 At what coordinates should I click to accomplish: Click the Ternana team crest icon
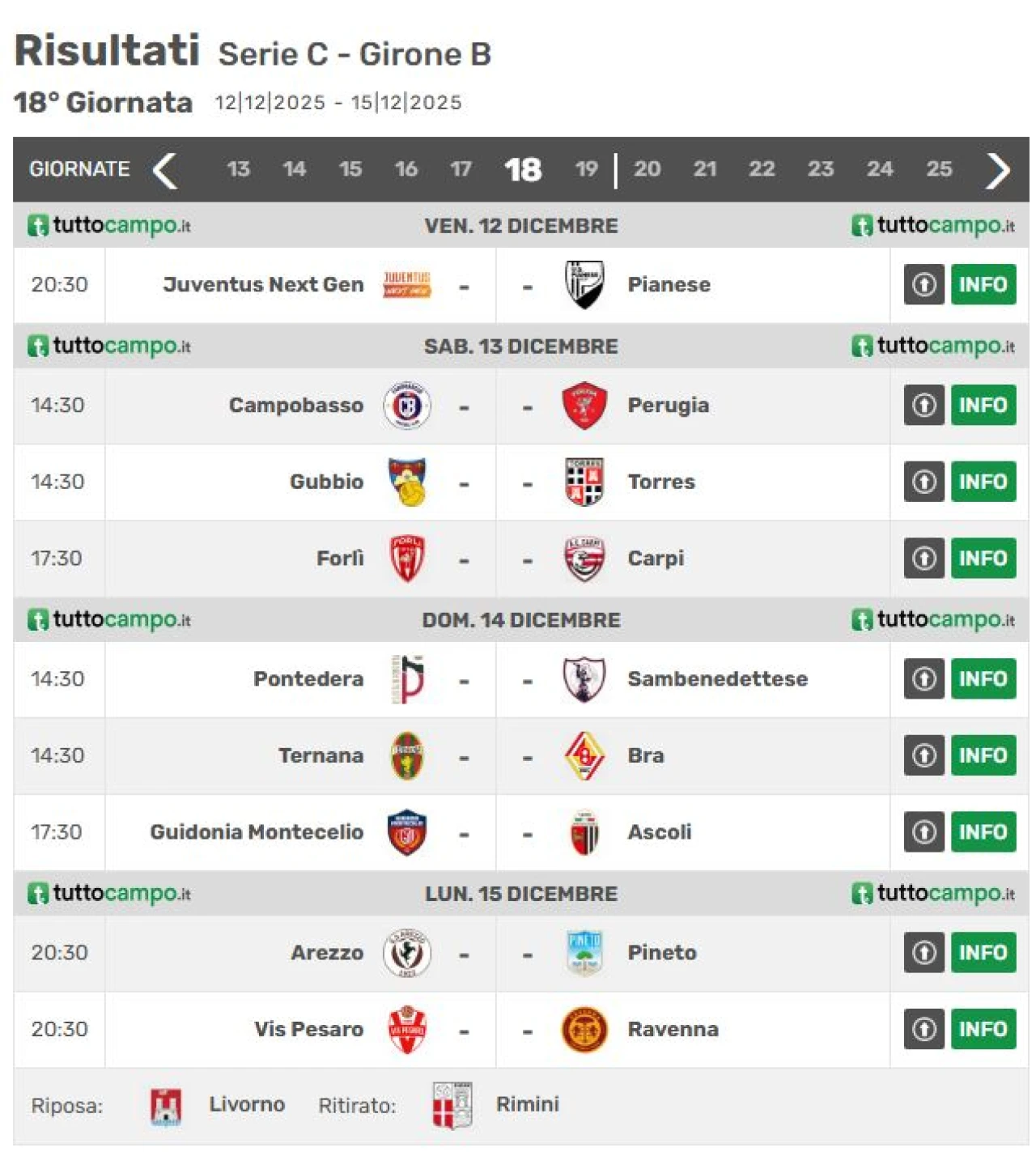click(406, 755)
